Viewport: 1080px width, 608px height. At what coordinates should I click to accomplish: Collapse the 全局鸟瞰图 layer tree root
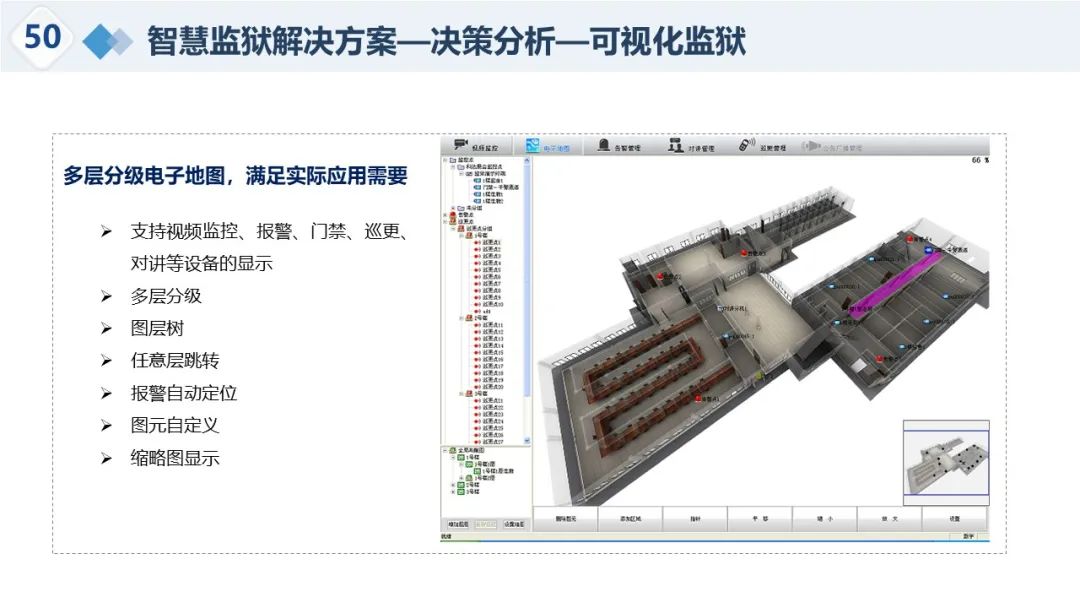pos(444,450)
